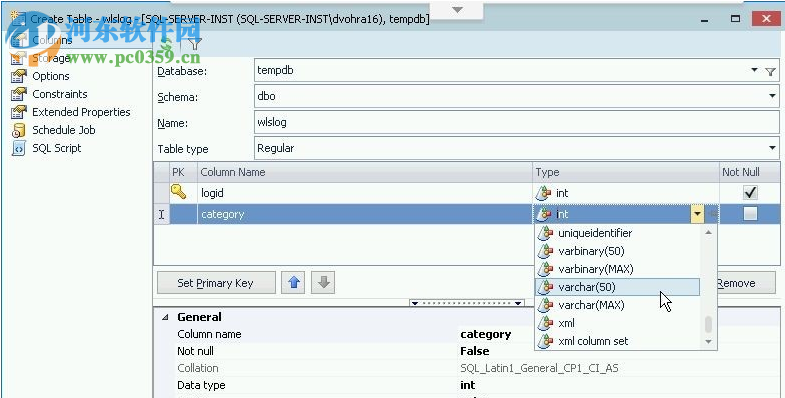Click the Collation property label
This screenshot has height=398, width=785.
[x=198, y=368]
